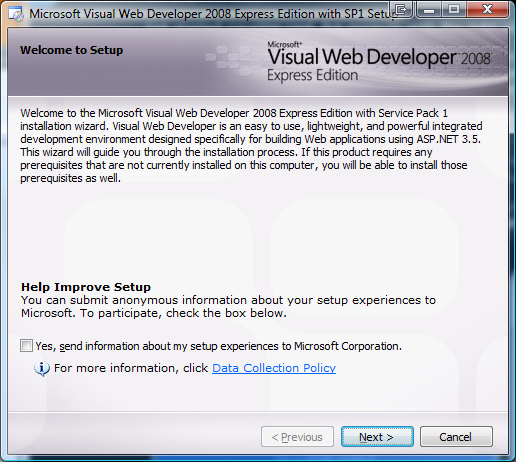Click the setup icon in title bar
The height and width of the screenshot is (462, 516).
(x=16, y=14)
